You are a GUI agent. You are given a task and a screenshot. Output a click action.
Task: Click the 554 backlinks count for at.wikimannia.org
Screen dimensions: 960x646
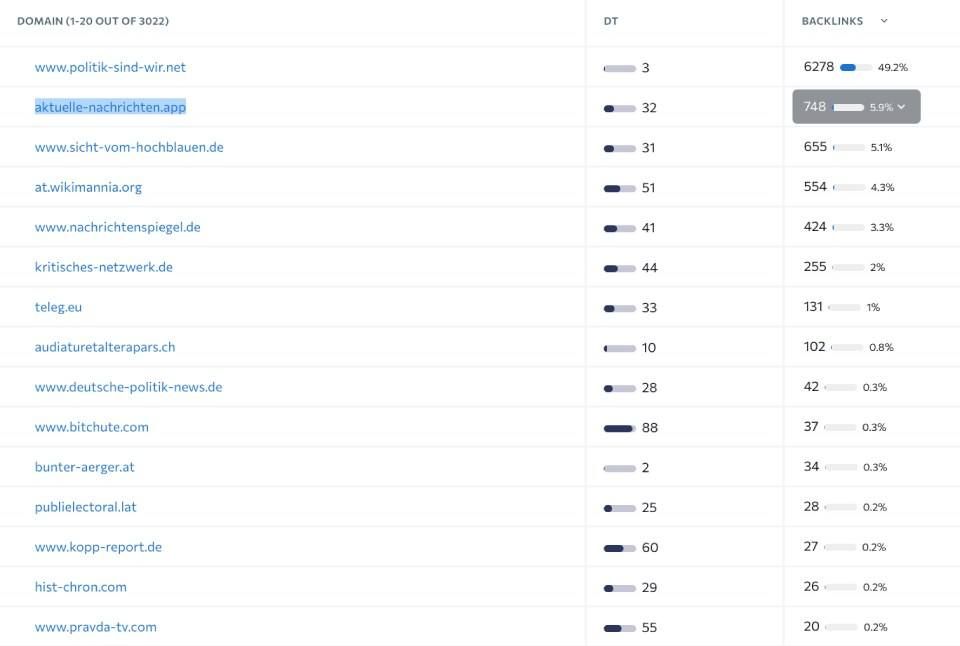click(815, 187)
